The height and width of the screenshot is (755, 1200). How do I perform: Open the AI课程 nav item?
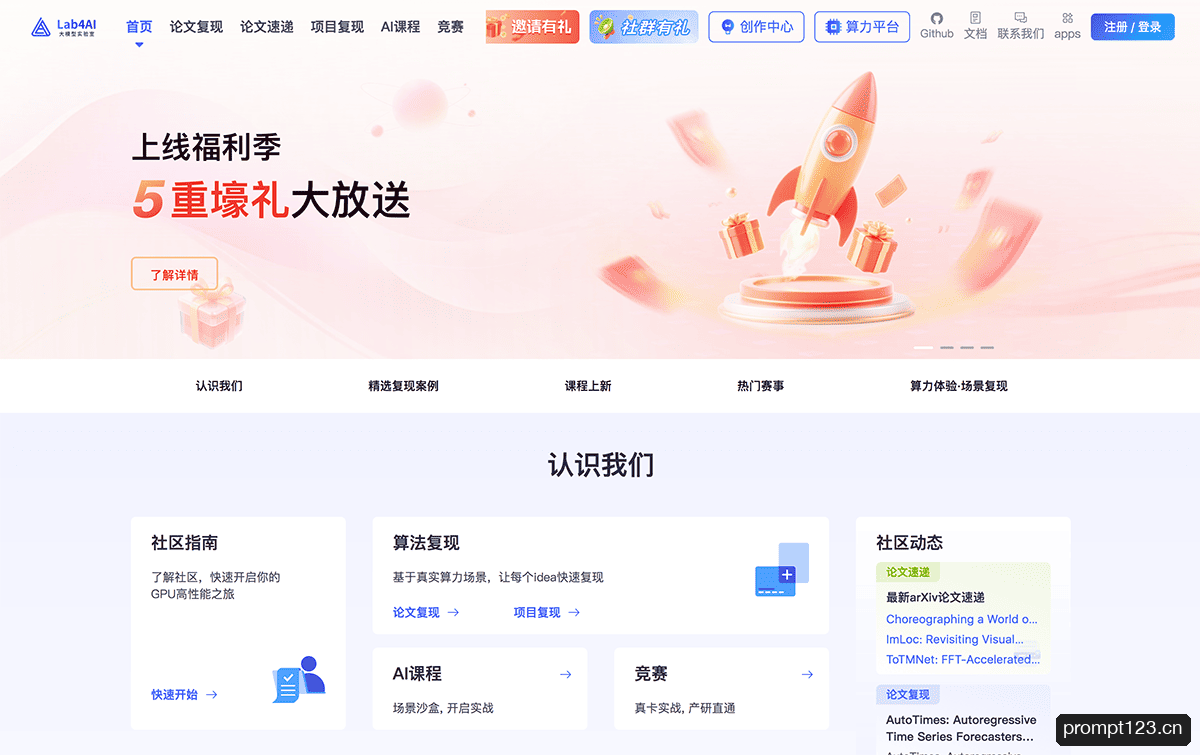click(x=400, y=27)
